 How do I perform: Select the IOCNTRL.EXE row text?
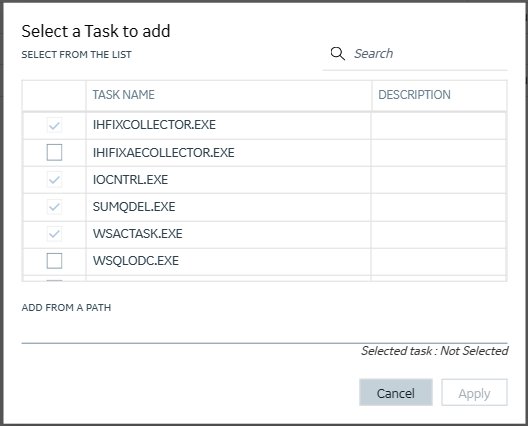click(x=130, y=179)
